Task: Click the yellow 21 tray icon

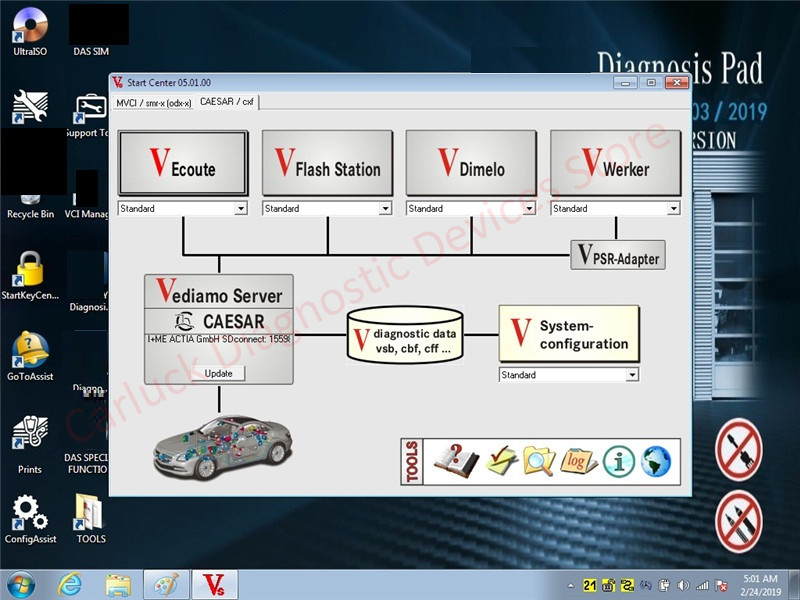Action: (590, 585)
